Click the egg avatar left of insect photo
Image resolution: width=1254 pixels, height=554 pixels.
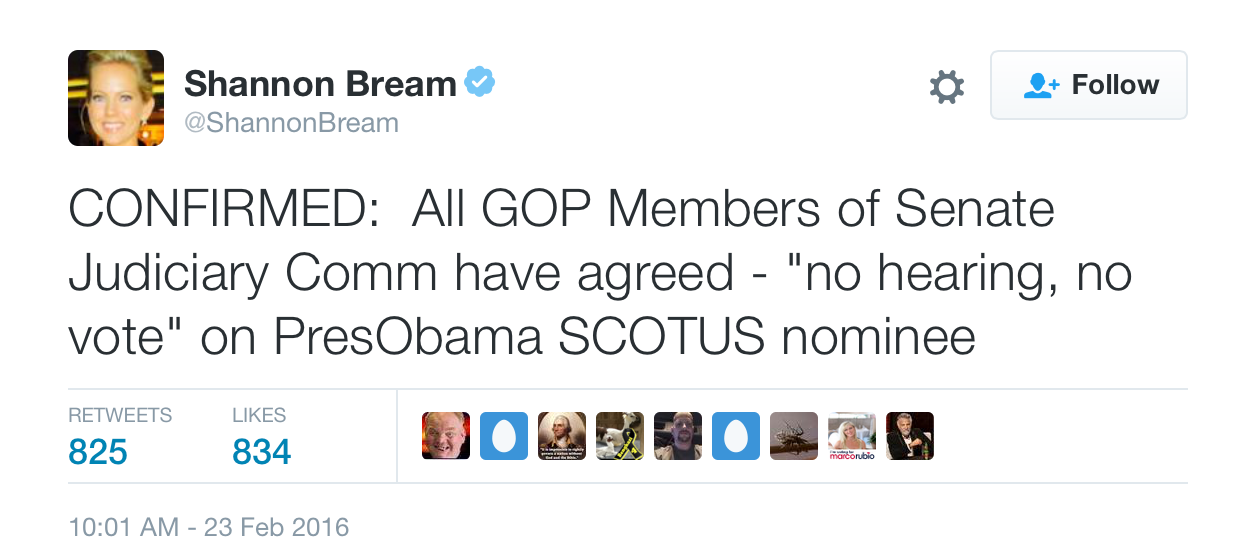tap(736, 436)
